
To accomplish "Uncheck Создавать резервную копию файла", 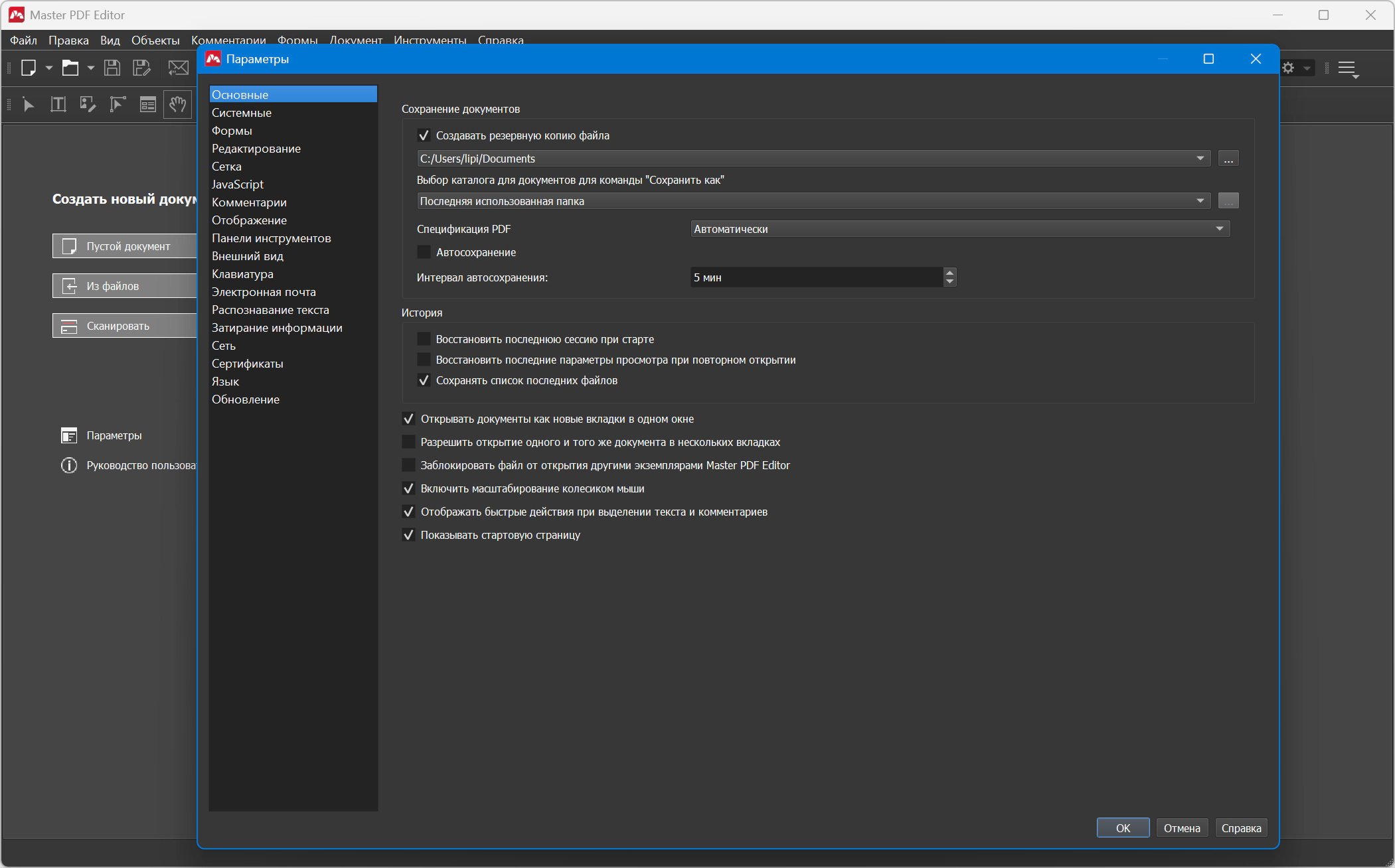I will point(424,135).
